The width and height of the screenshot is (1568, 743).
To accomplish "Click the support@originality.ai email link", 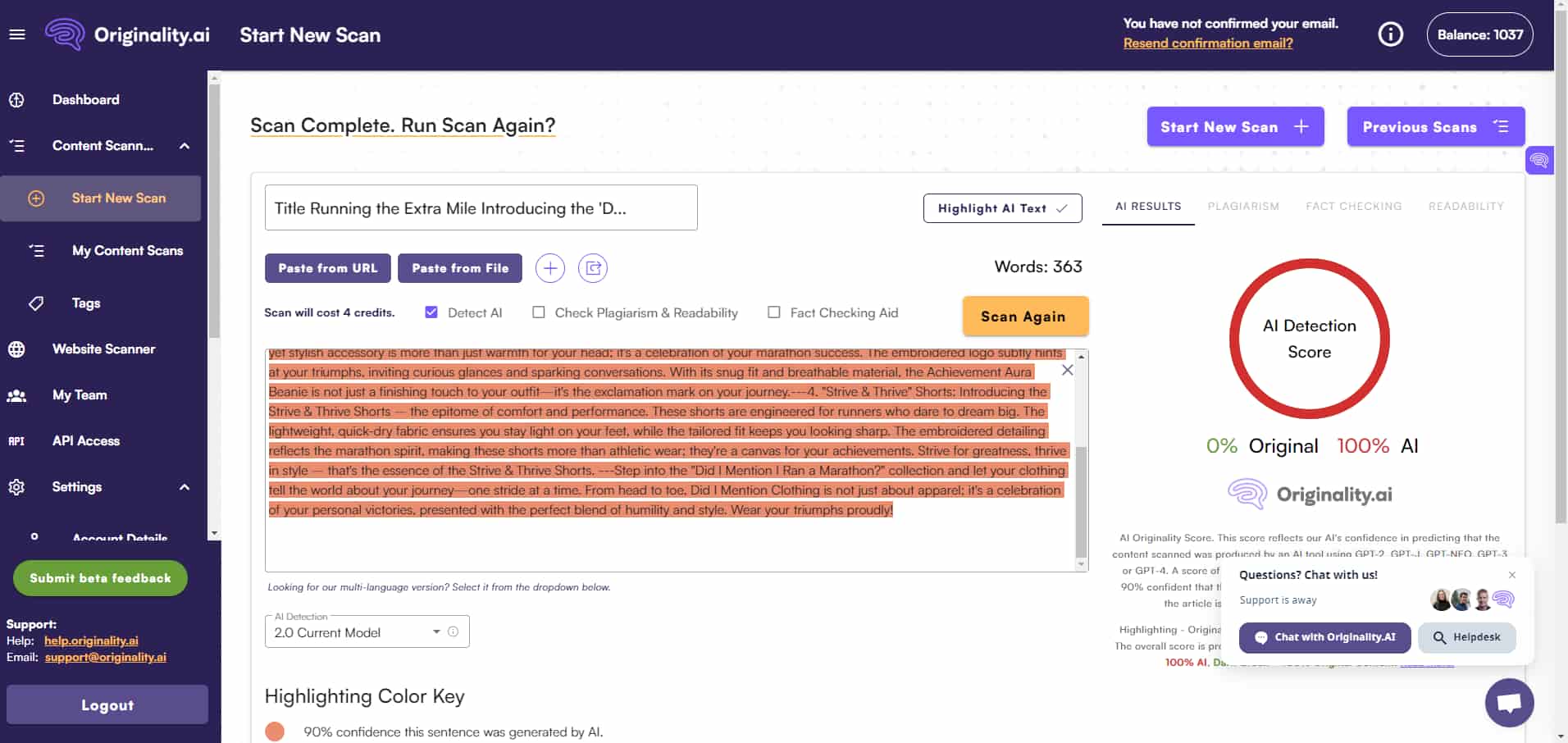I will [x=106, y=657].
